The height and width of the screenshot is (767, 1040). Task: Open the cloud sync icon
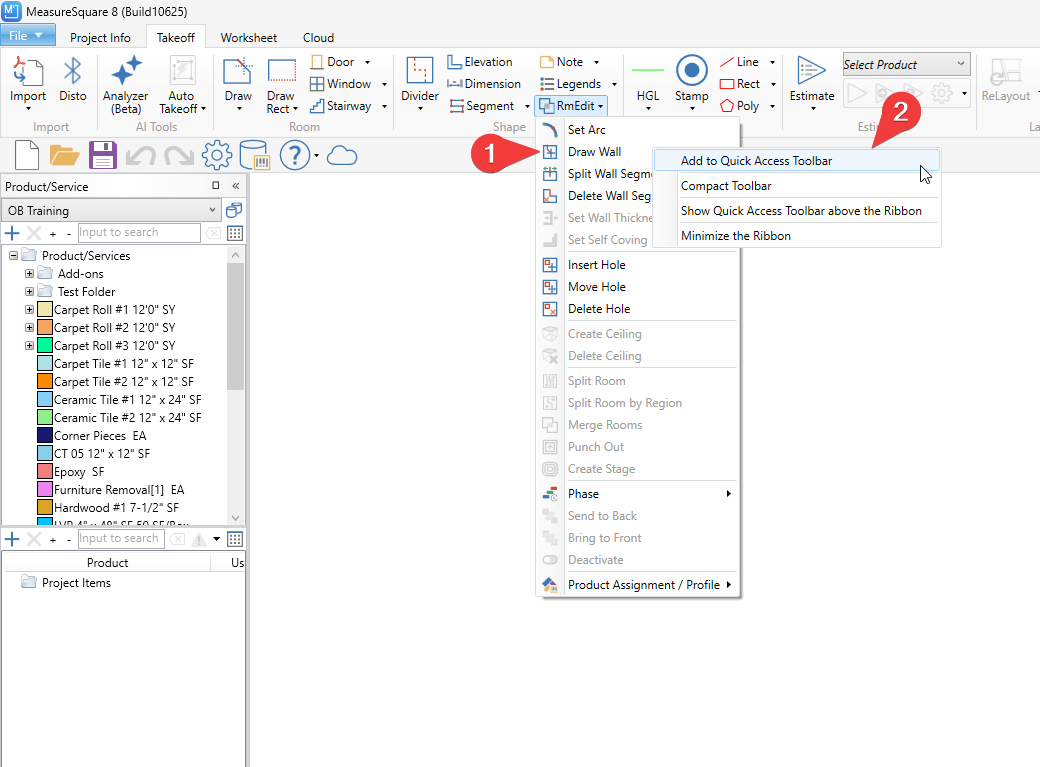tap(342, 156)
